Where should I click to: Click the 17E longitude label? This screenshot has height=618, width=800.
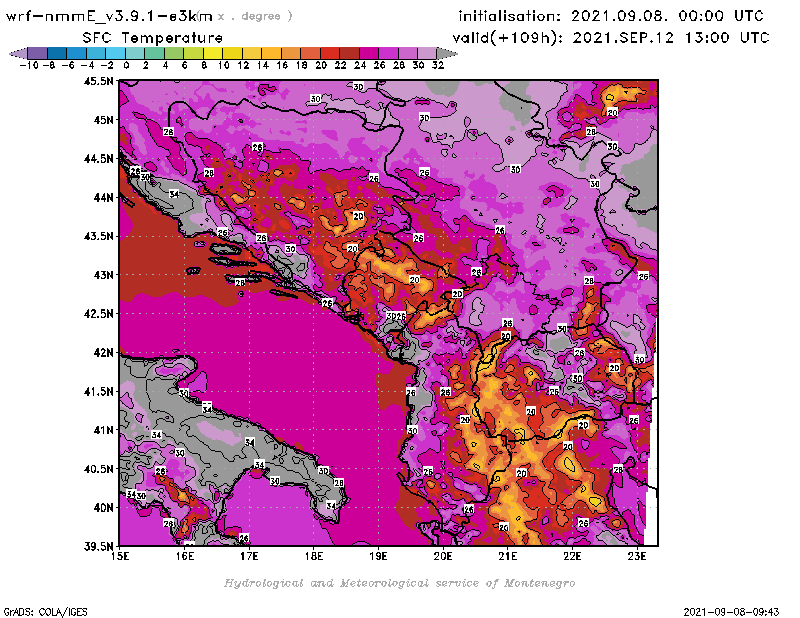pos(249,556)
